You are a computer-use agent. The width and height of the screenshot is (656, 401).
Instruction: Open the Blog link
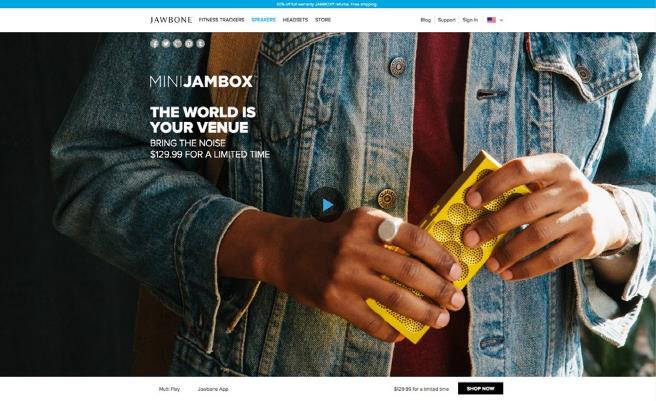point(425,20)
